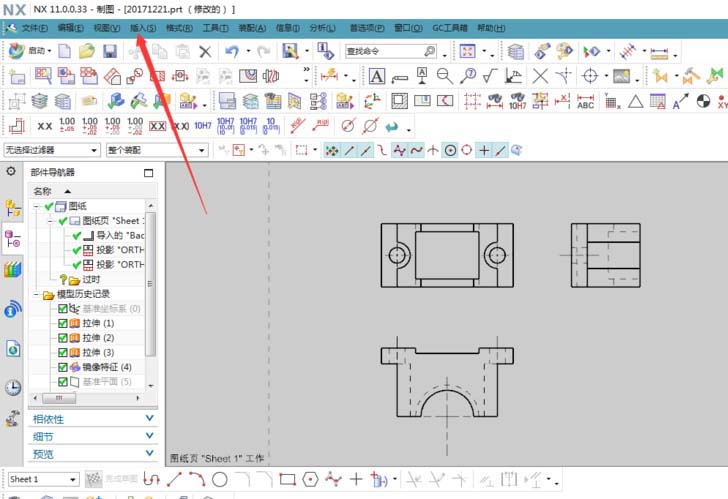Click the black-and-white center of gravity symbol icon

[x=703, y=101]
